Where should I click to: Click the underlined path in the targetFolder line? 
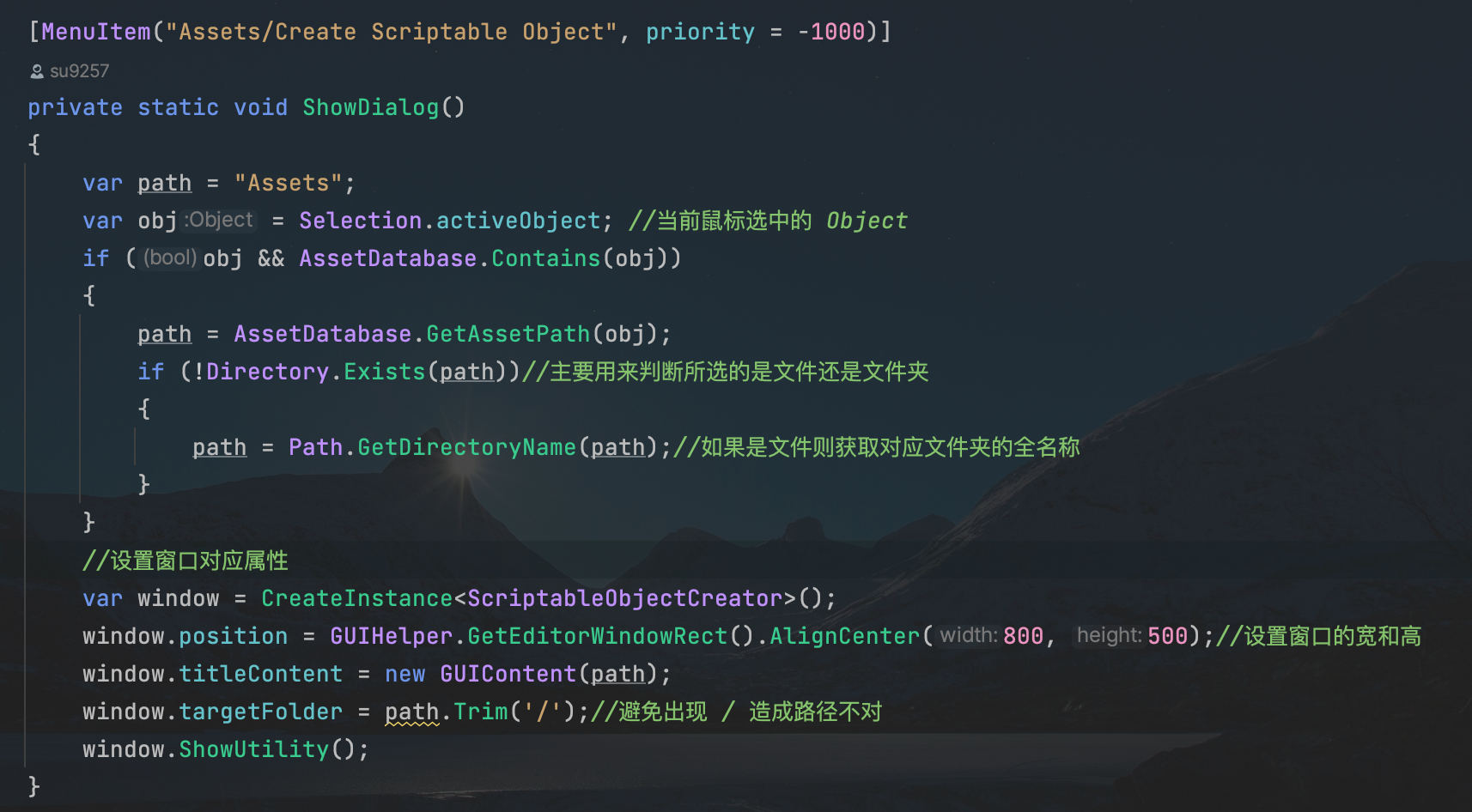411,712
